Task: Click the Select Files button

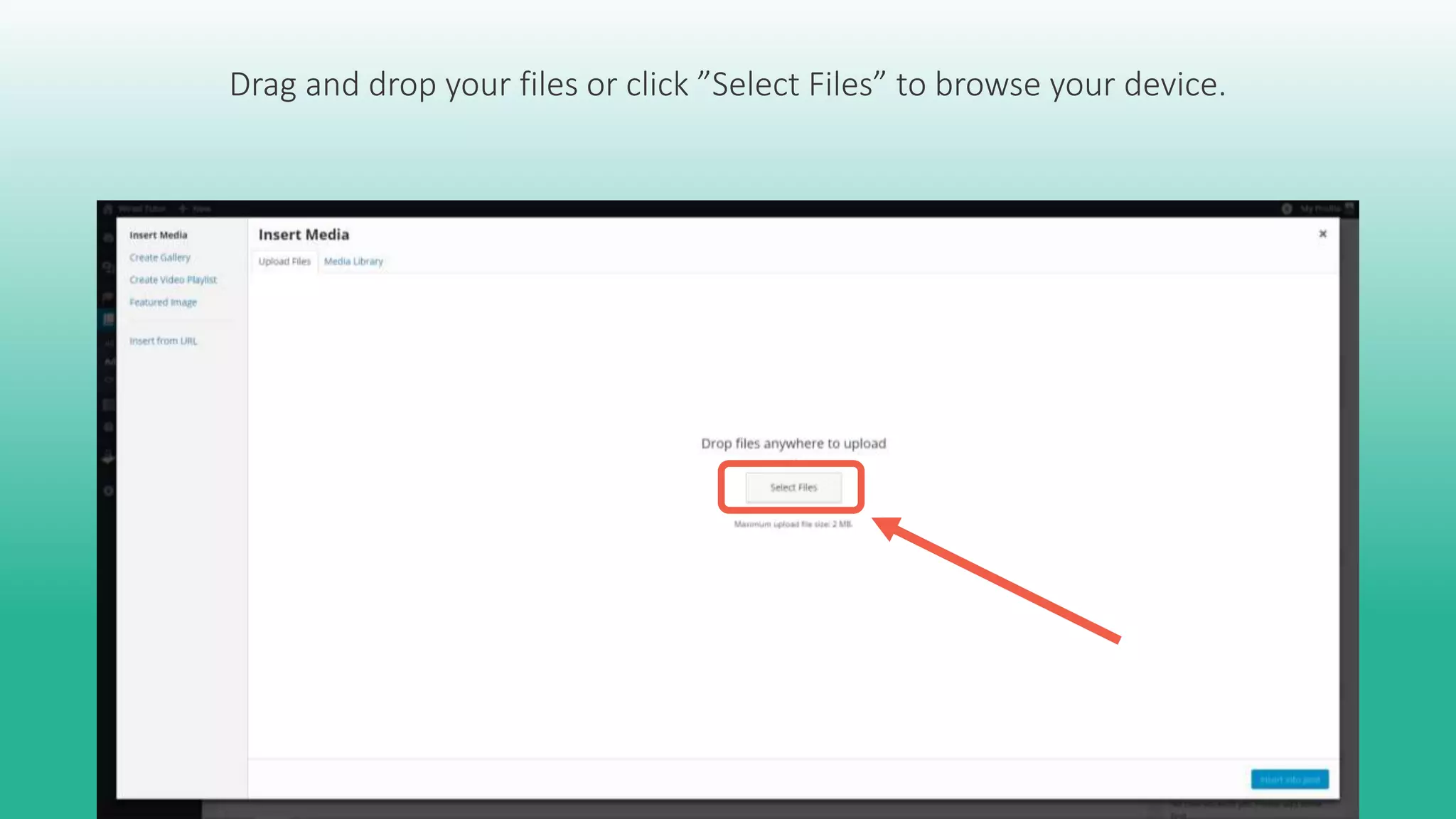Action: (x=793, y=488)
